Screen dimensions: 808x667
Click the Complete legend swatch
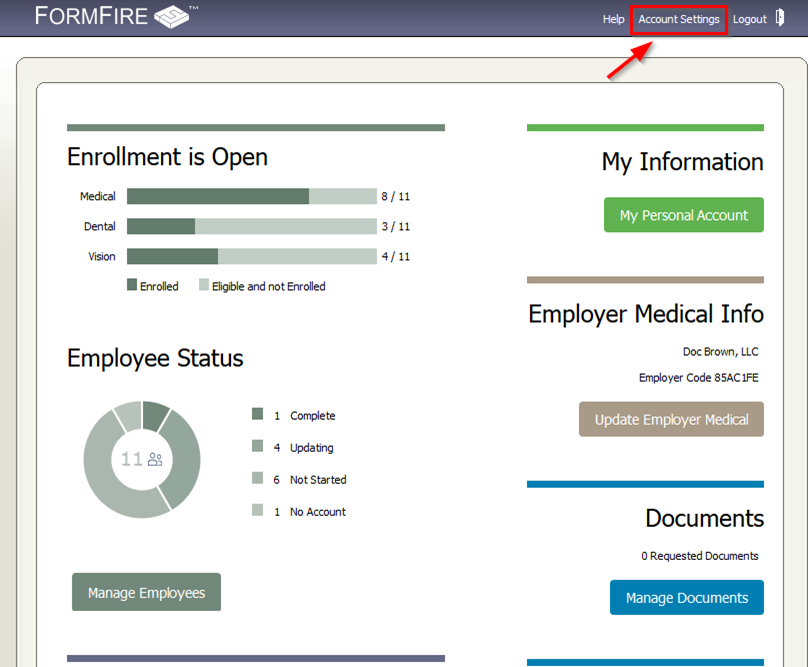[257, 414]
